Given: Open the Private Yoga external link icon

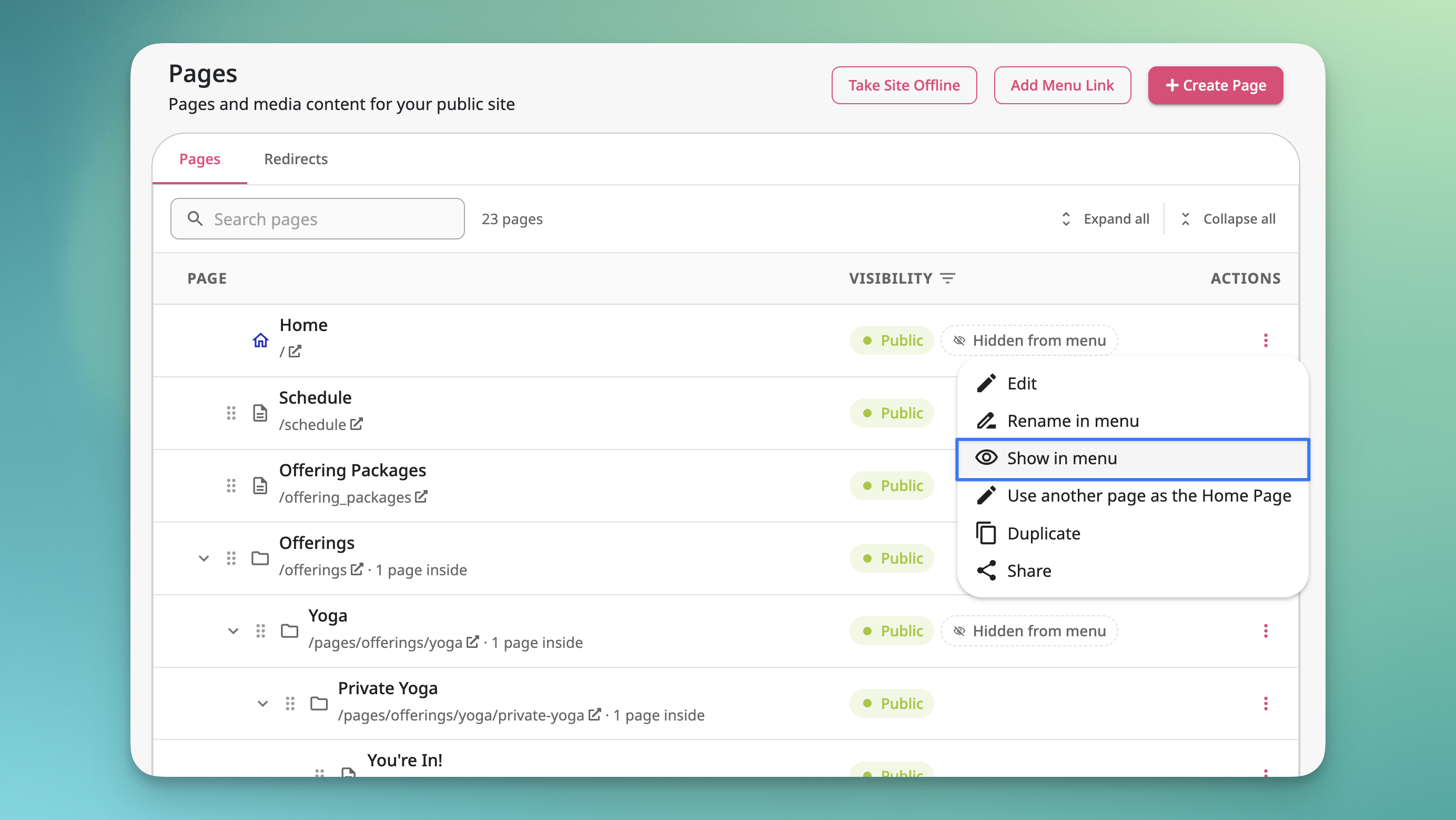Looking at the screenshot, I should [x=594, y=714].
